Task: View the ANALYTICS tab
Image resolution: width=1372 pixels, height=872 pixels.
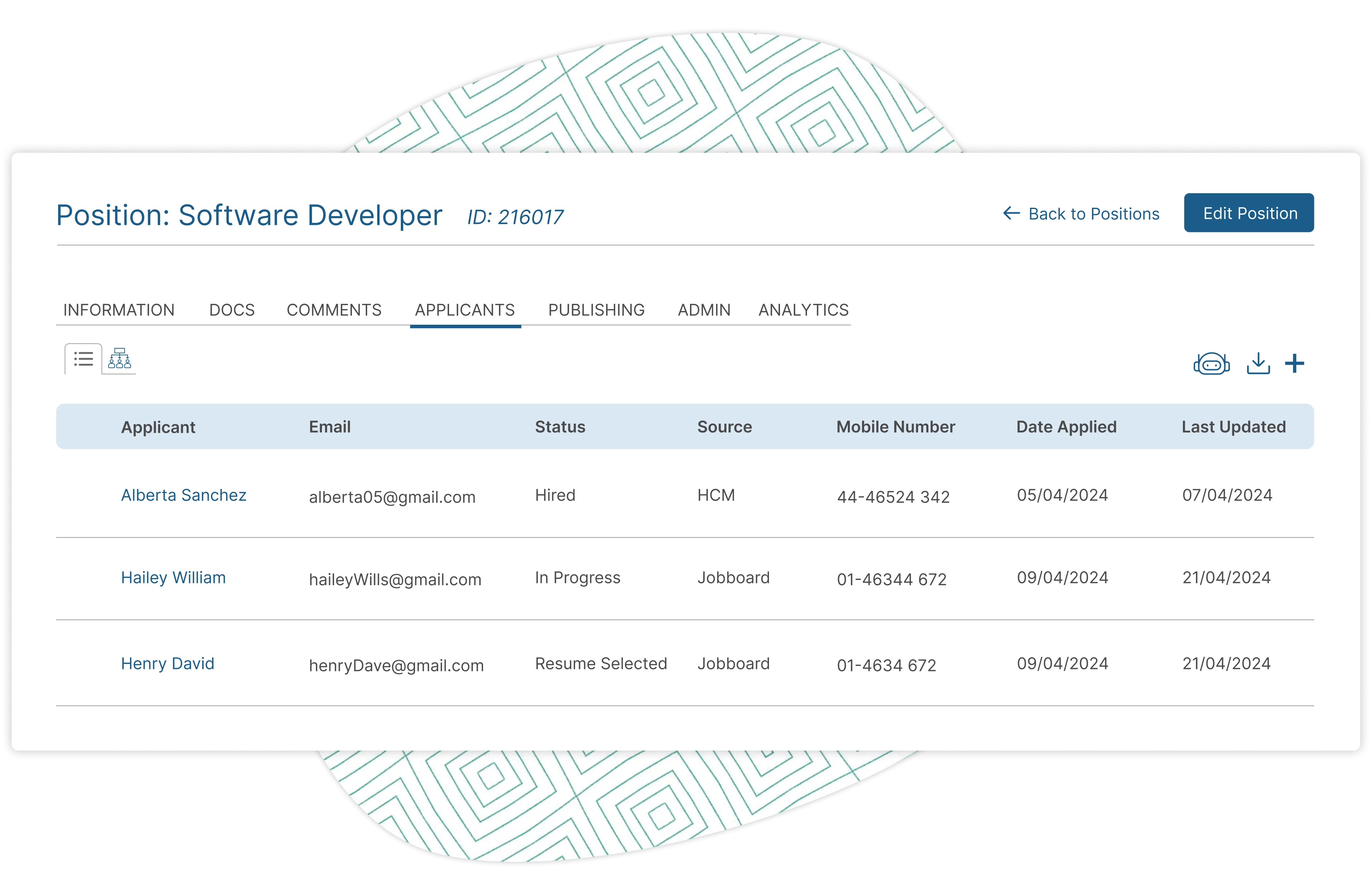Action: [803, 310]
